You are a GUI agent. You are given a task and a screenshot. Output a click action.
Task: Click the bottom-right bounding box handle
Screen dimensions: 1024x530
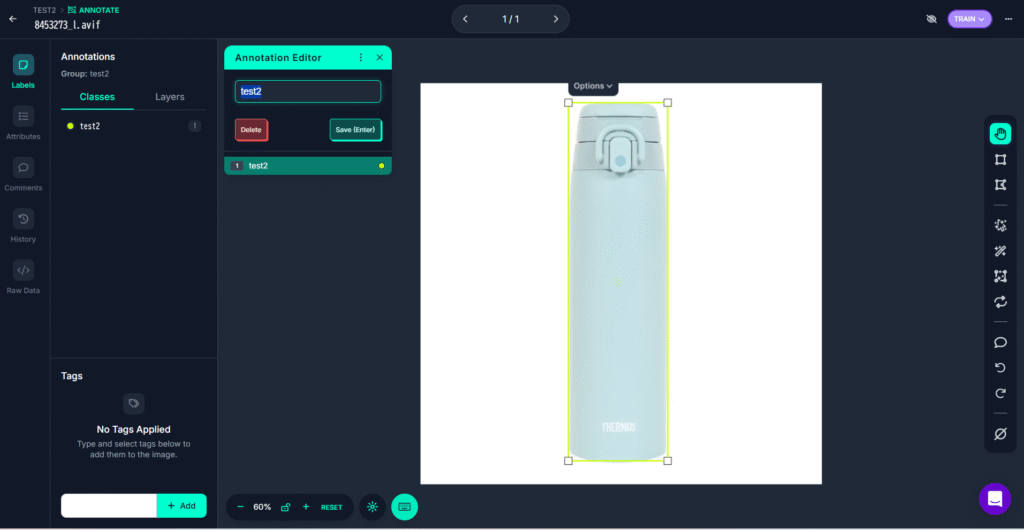click(x=667, y=461)
